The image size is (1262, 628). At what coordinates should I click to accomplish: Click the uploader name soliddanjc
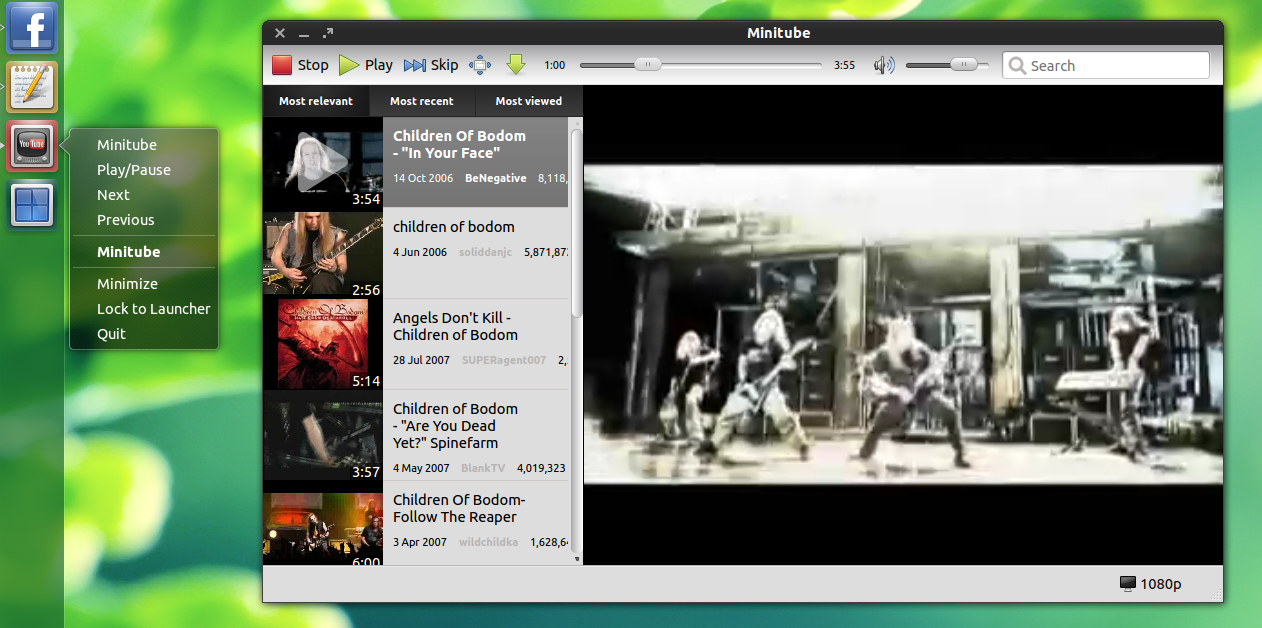tap(485, 252)
